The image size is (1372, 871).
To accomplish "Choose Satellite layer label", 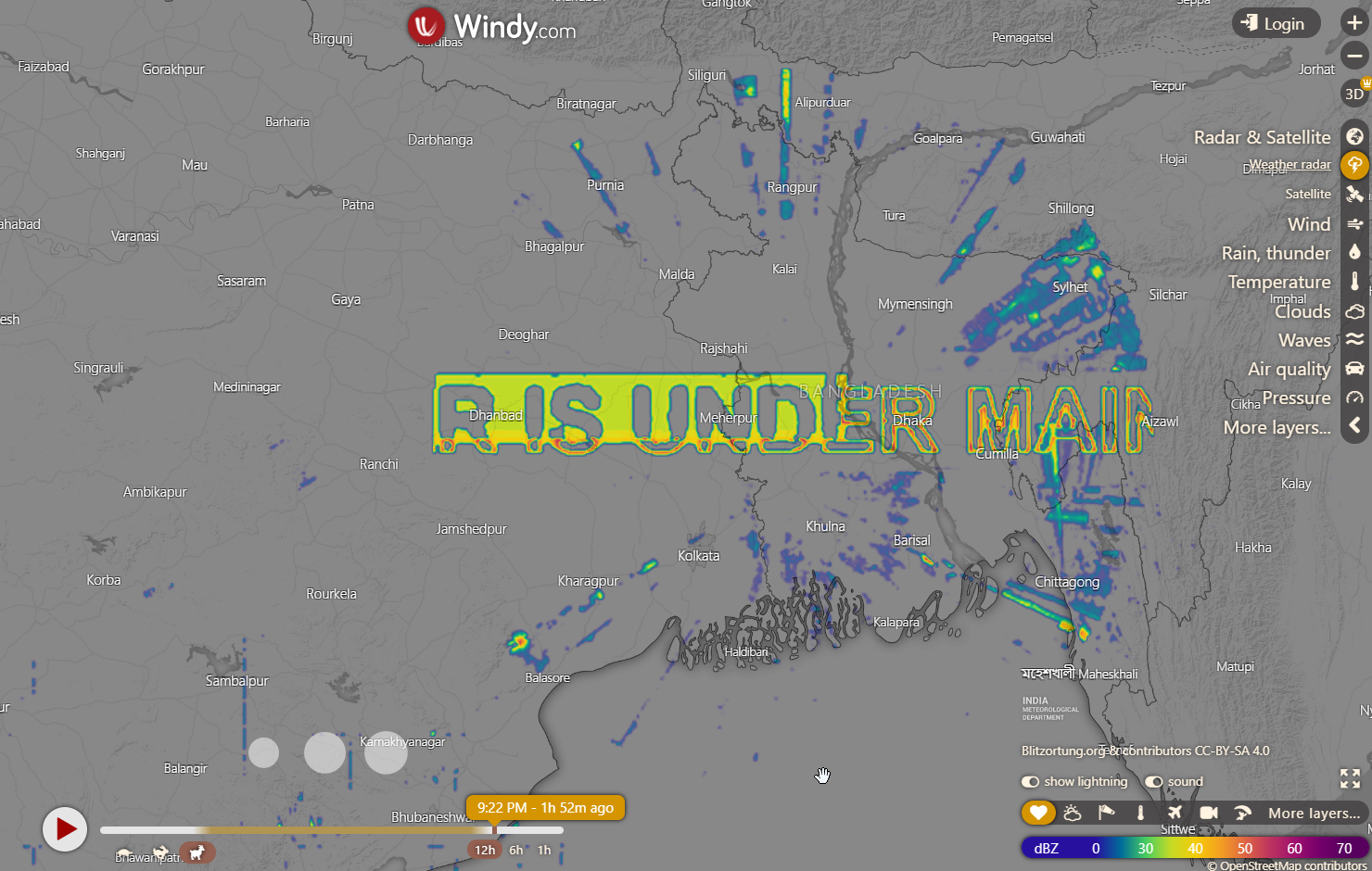I will click(1308, 194).
